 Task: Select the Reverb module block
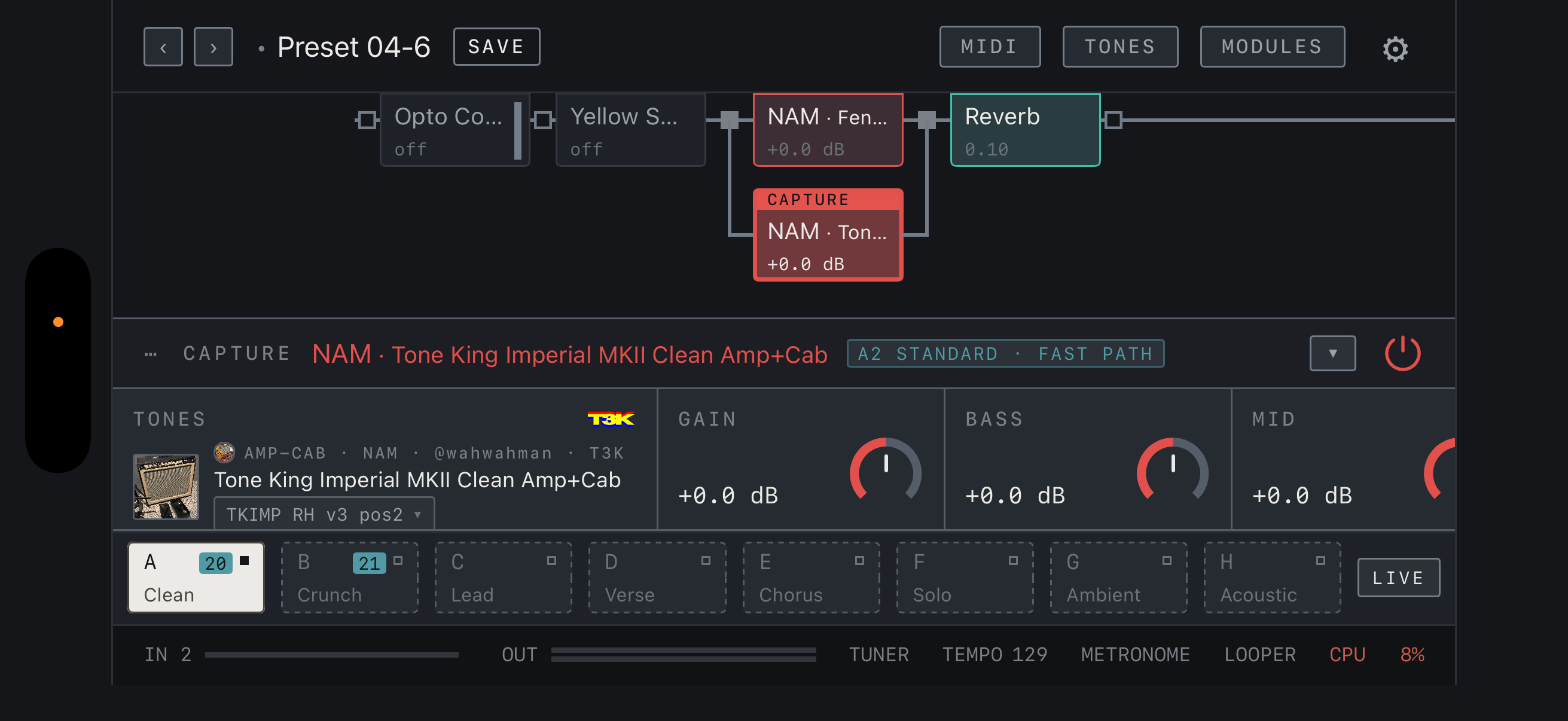pyautogui.click(x=1025, y=130)
